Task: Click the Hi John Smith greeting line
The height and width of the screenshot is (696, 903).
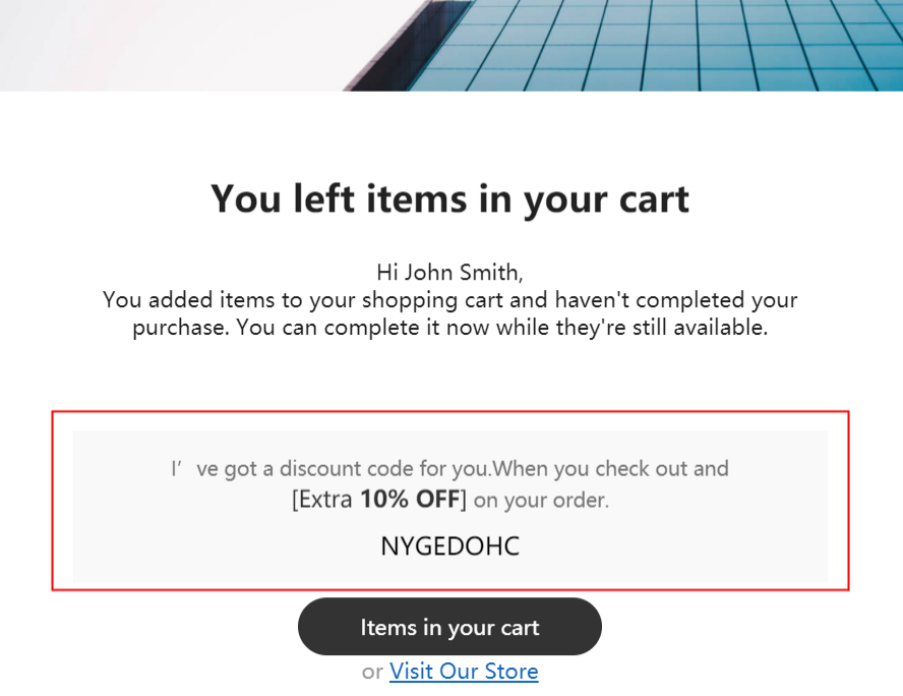Action: [450, 272]
